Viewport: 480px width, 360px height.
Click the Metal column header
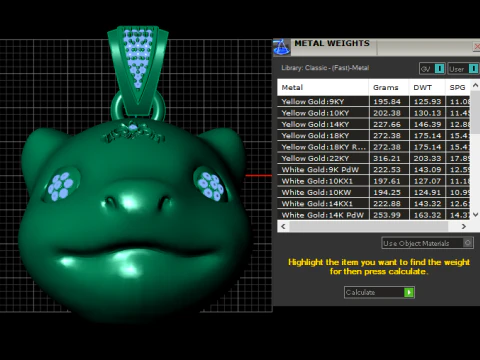pos(323,87)
